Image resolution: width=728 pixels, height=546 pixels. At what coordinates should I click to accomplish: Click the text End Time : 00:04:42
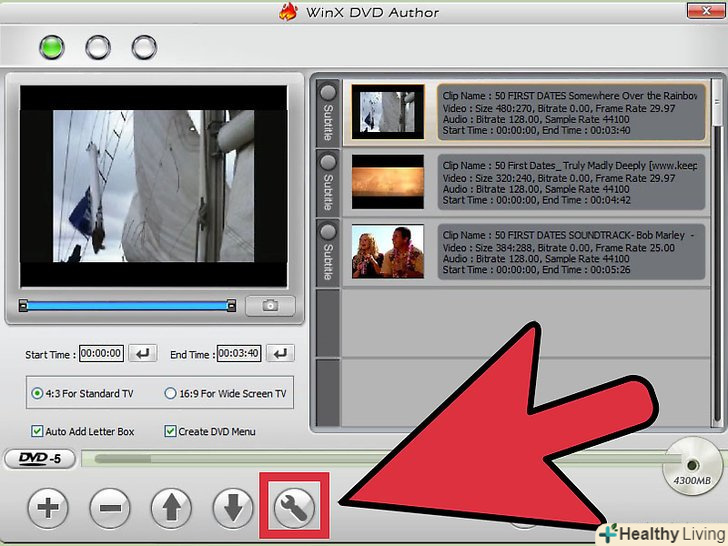[586, 200]
